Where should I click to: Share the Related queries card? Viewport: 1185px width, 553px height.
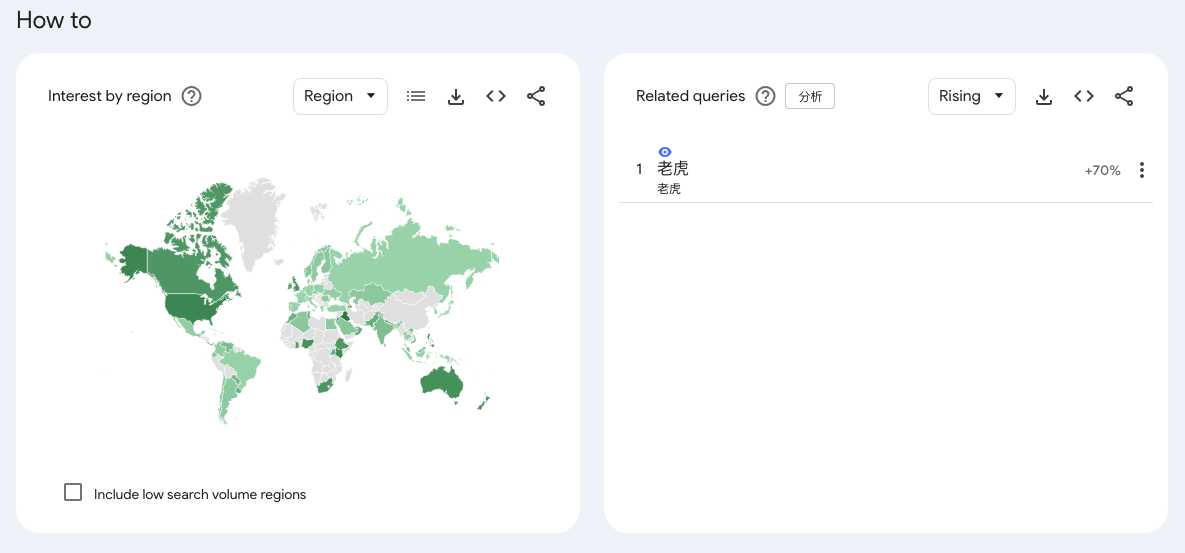pyautogui.click(x=1124, y=97)
